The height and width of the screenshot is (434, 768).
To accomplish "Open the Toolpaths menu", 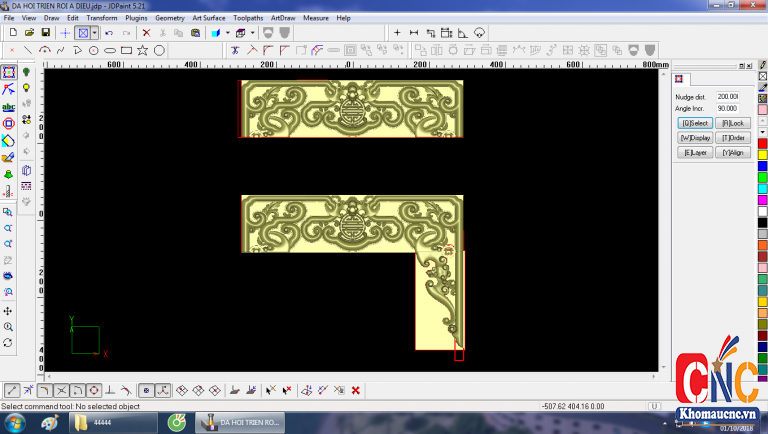I will pos(248,18).
